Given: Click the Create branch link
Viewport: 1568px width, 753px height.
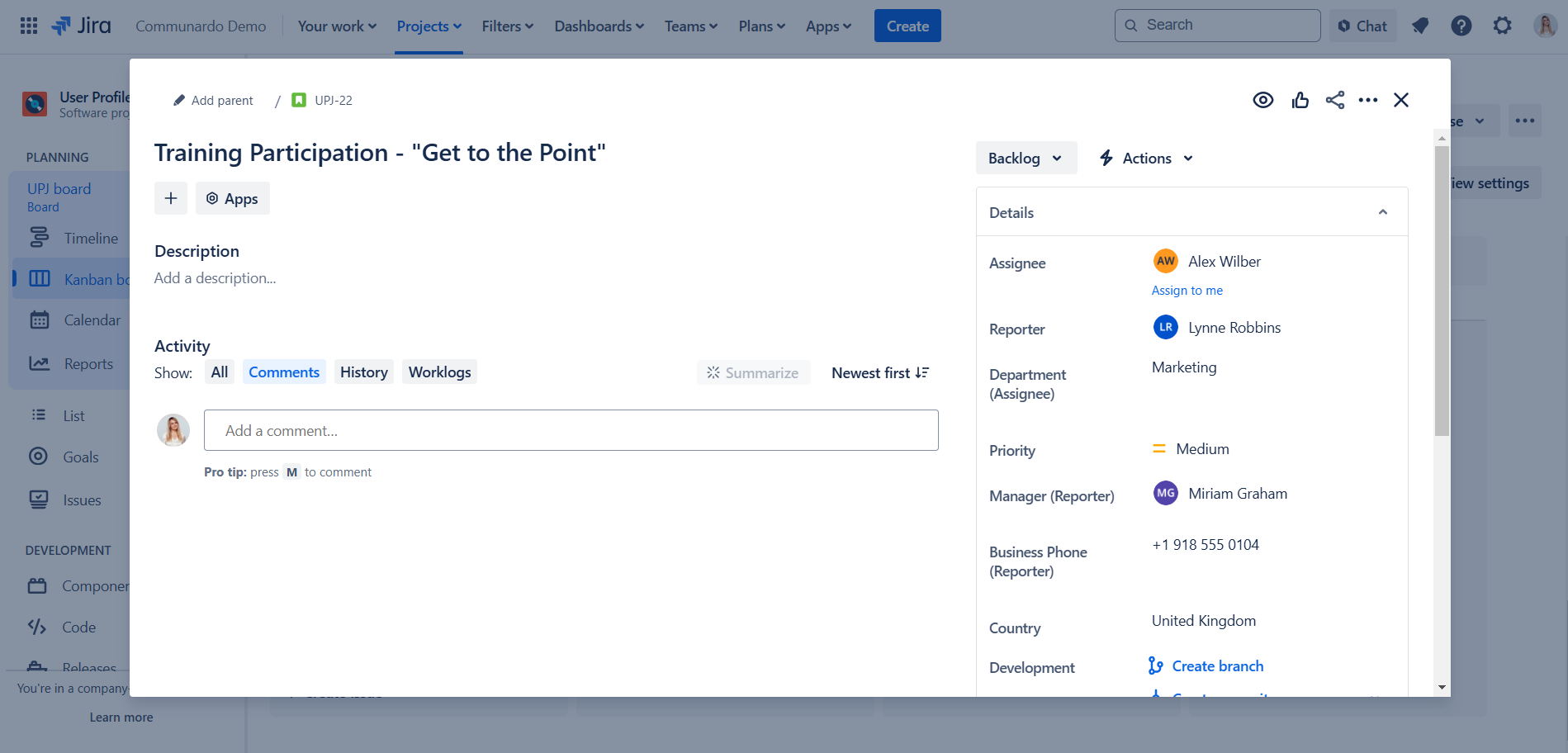Looking at the screenshot, I should tap(1217, 666).
